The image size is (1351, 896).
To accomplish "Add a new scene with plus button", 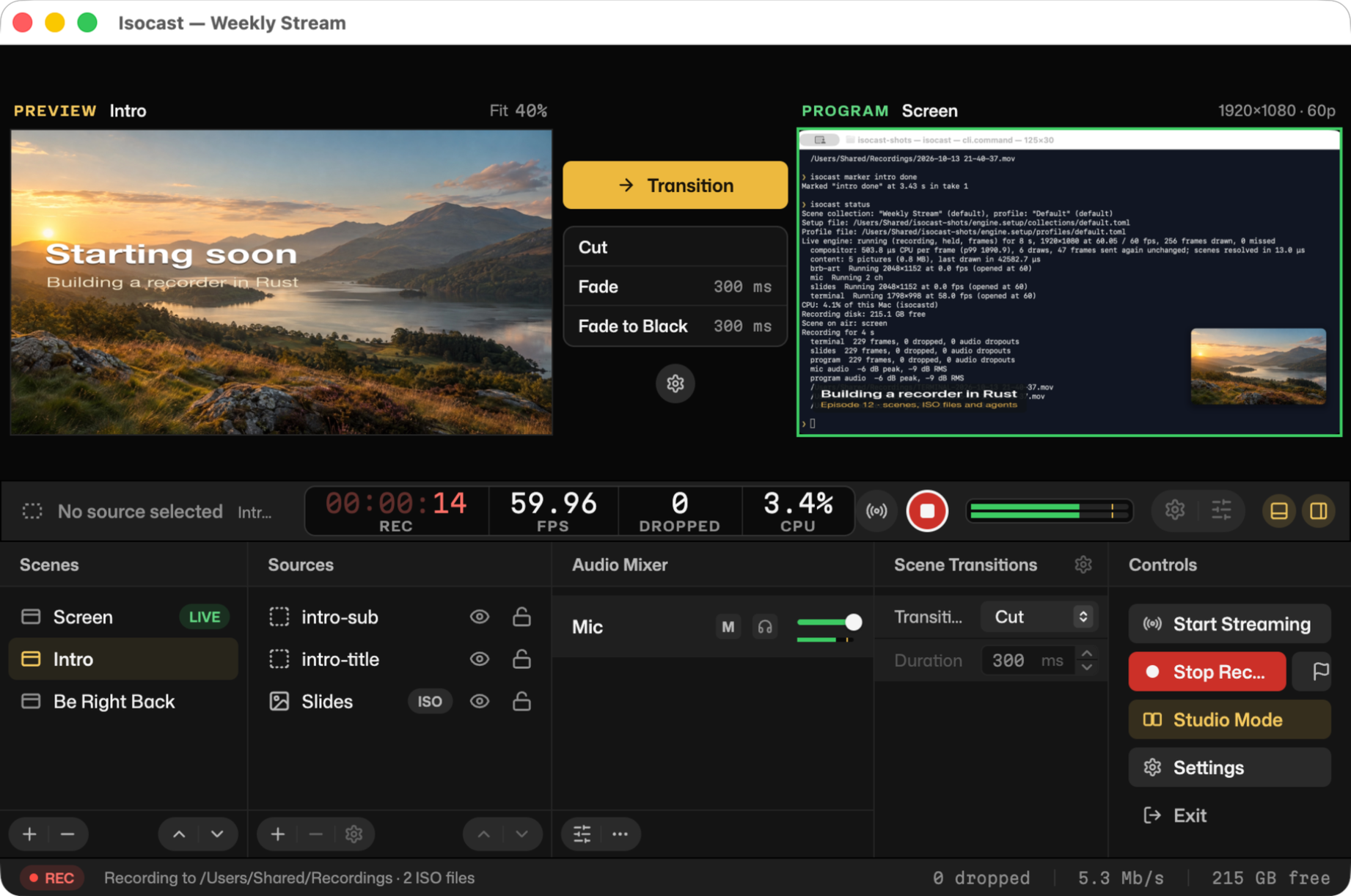I will tap(29, 834).
